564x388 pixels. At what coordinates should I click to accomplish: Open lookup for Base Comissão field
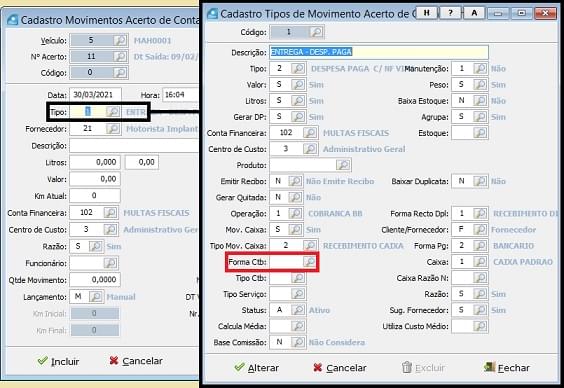coord(299,342)
